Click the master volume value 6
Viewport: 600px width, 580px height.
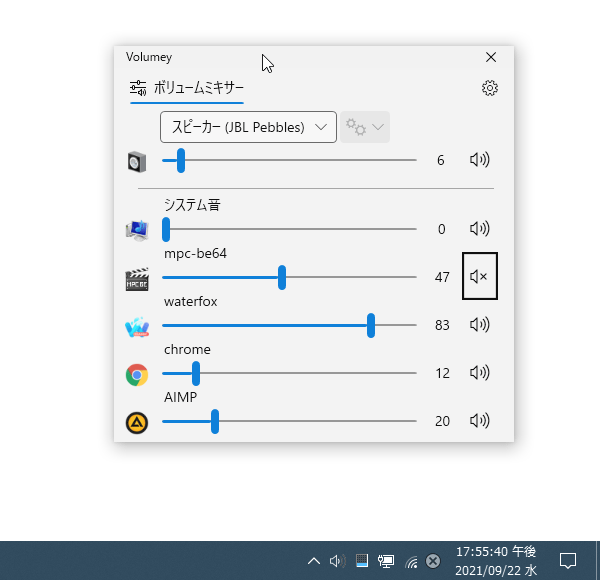click(441, 160)
